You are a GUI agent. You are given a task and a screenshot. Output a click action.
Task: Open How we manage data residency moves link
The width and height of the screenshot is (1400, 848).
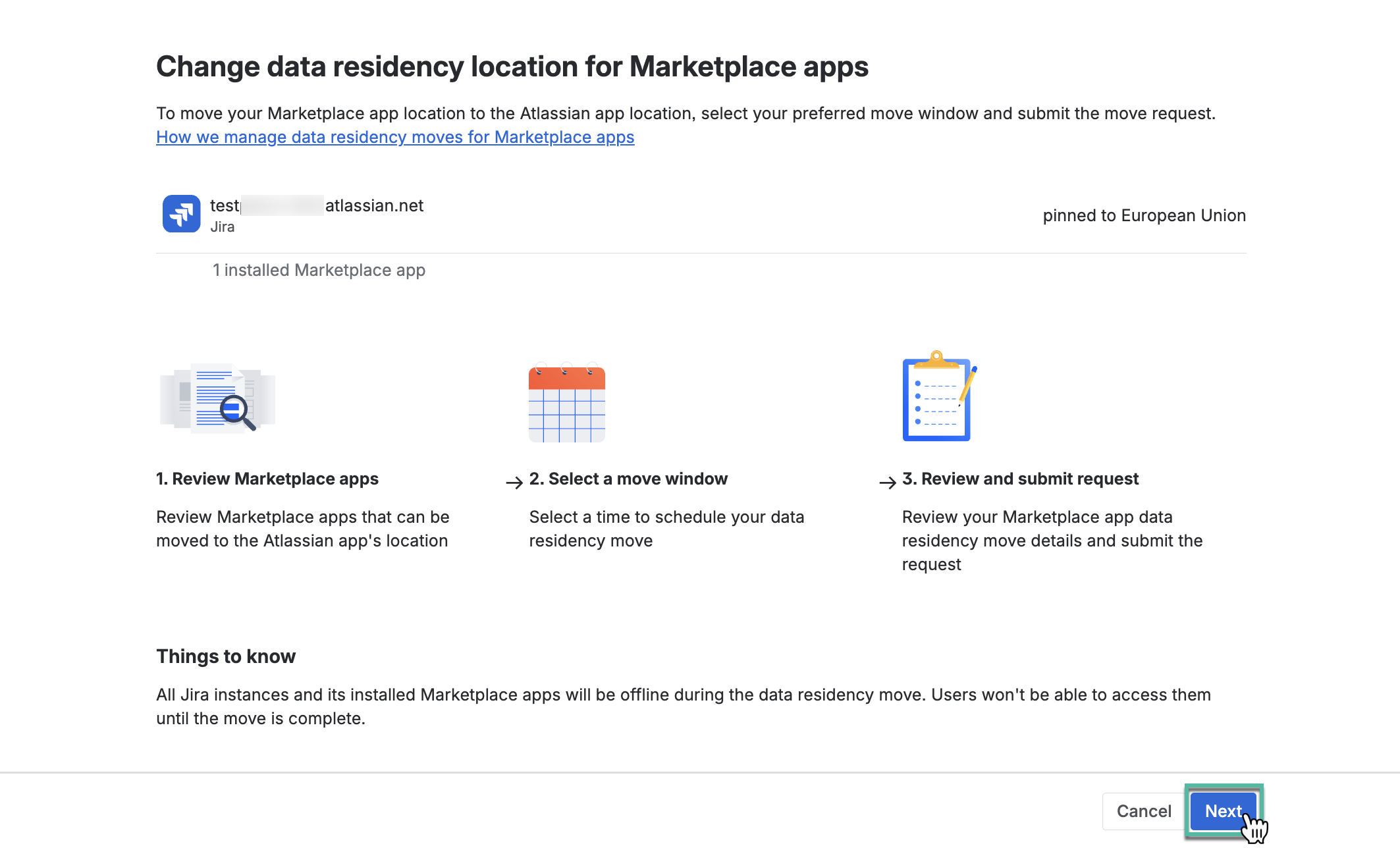click(395, 137)
